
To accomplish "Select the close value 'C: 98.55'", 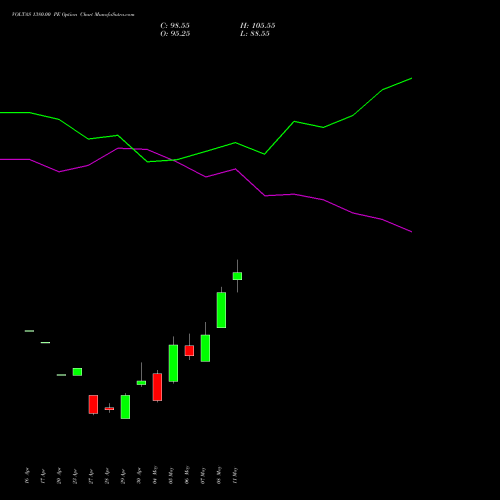I will click(175, 26).
